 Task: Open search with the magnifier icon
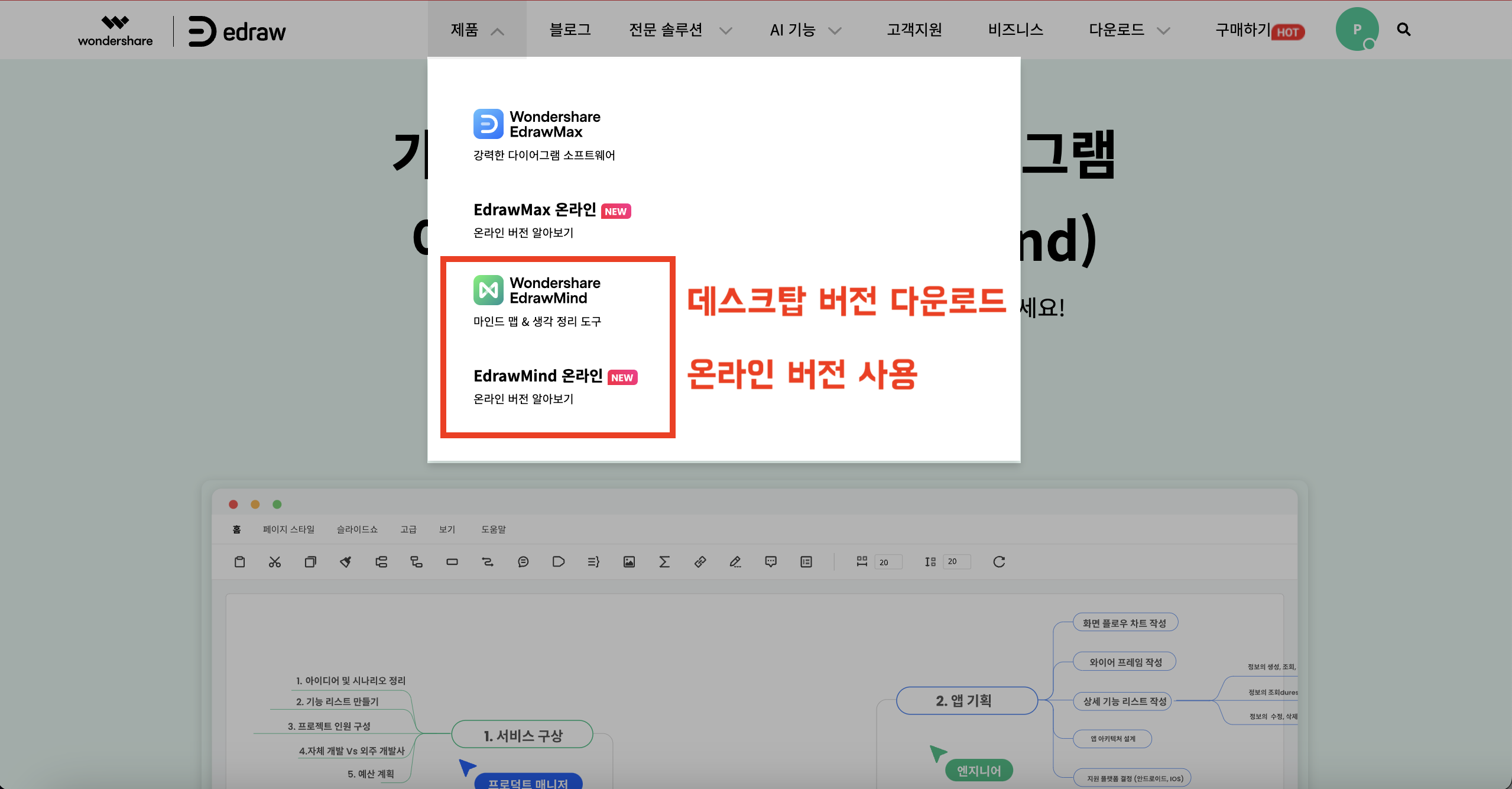click(1404, 30)
